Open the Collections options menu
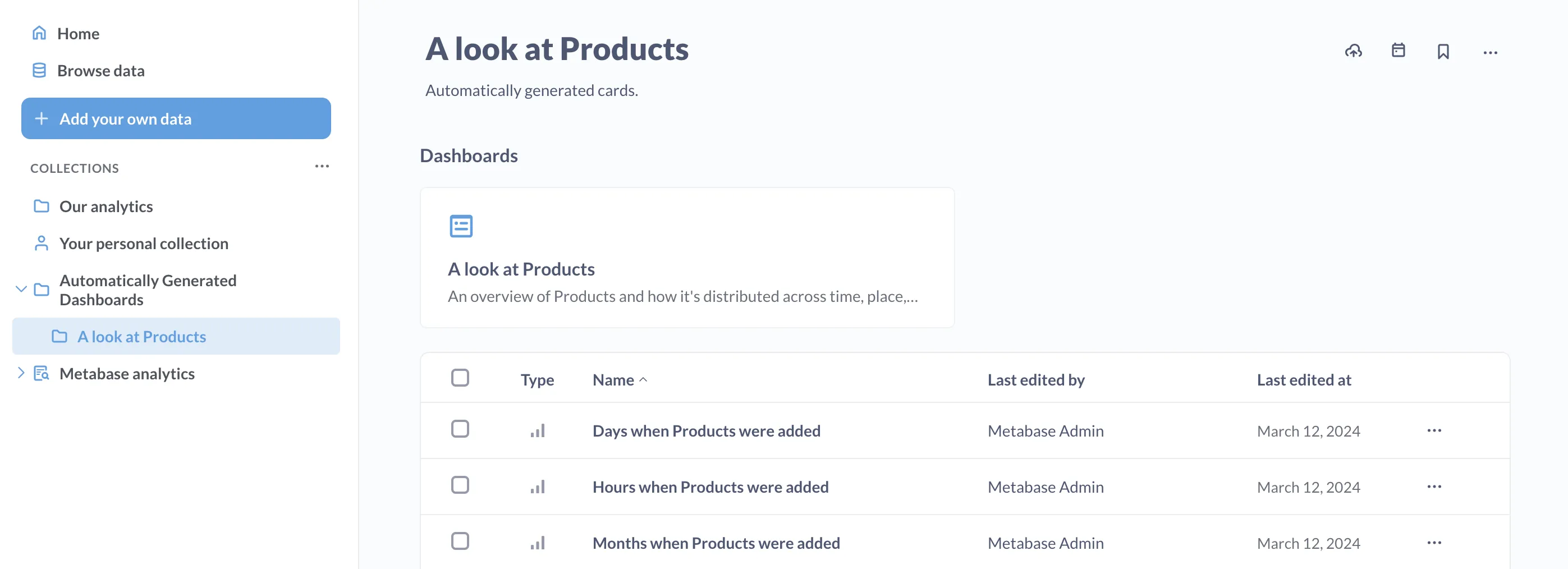This screenshot has width=1568, height=569. (322, 166)
